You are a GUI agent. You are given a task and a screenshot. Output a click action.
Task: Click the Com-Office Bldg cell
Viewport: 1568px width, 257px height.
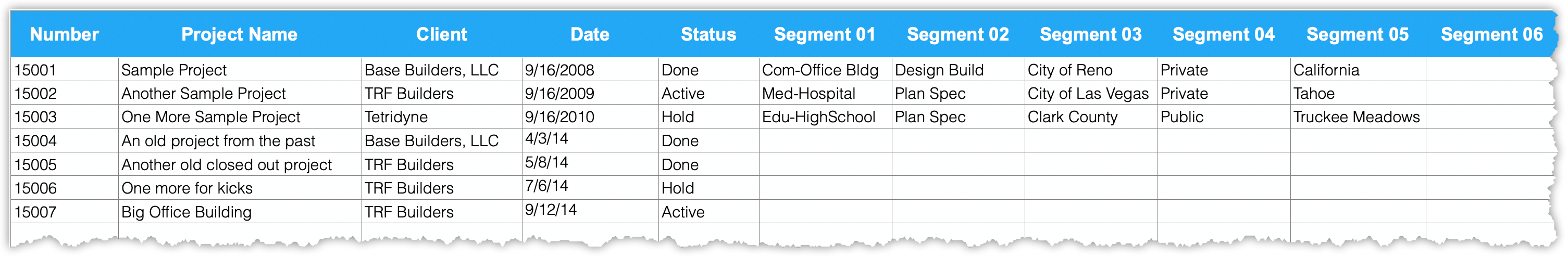tap(825, 70)
